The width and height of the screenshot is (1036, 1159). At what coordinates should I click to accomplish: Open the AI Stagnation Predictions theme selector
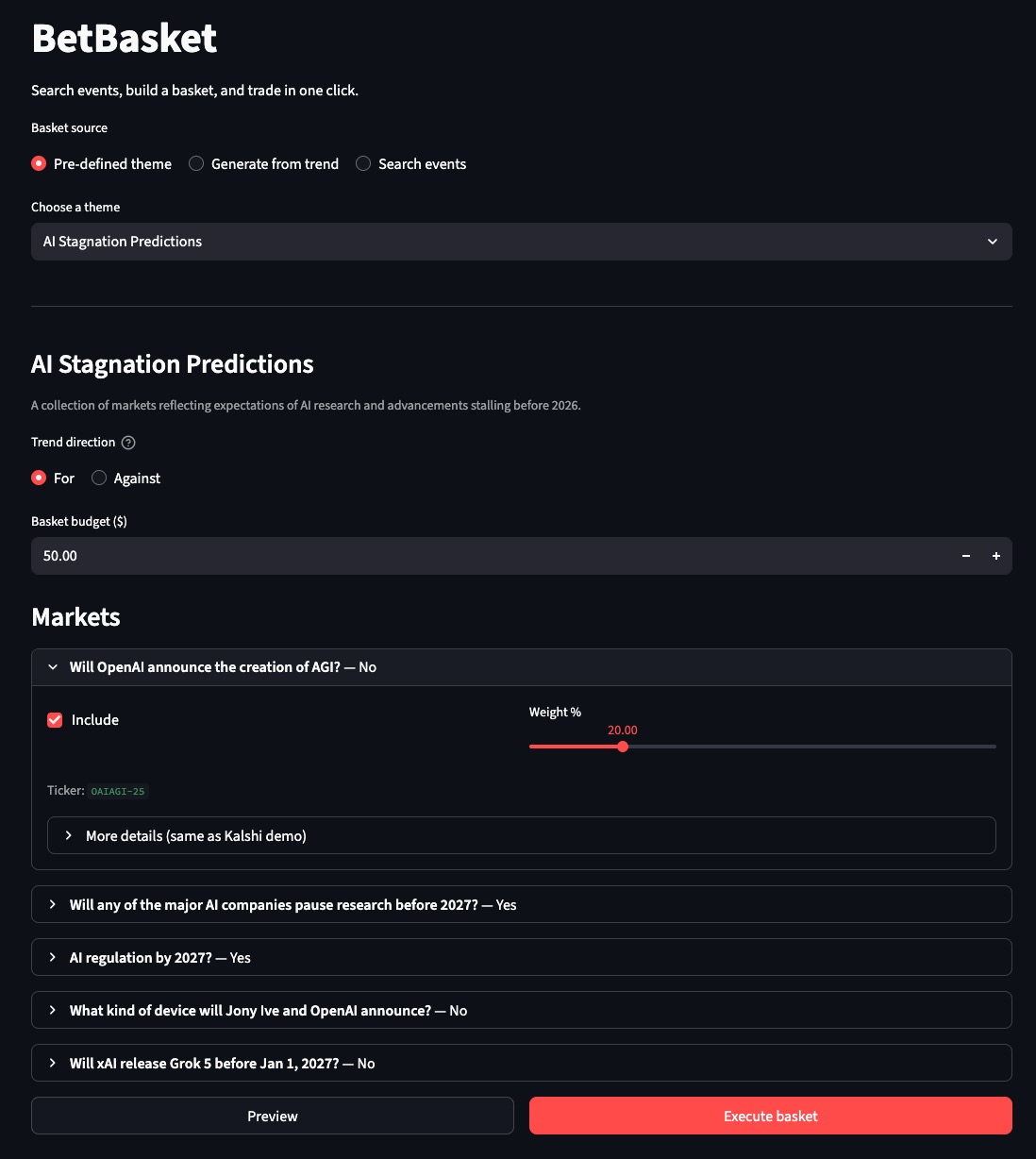522,242
